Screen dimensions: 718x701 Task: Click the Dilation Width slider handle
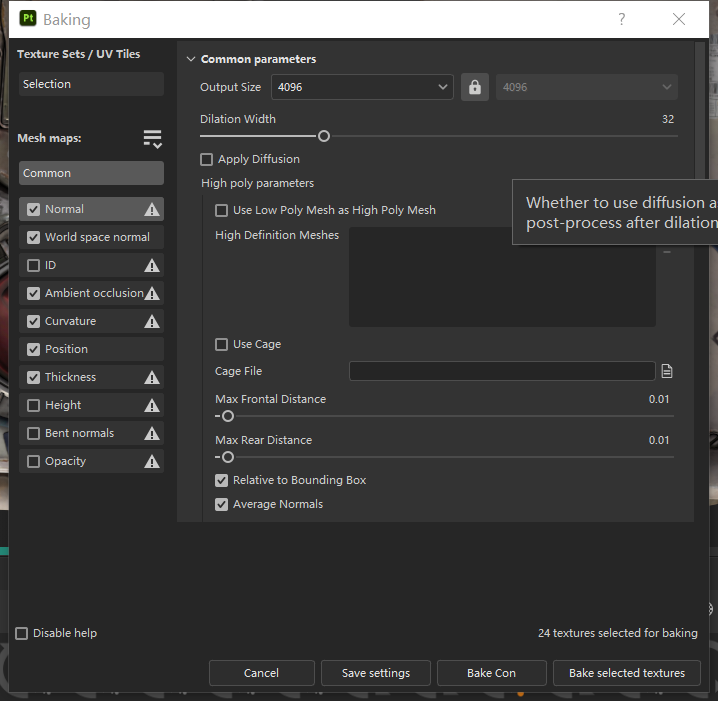pyautogui.click(x=324, y=136)
